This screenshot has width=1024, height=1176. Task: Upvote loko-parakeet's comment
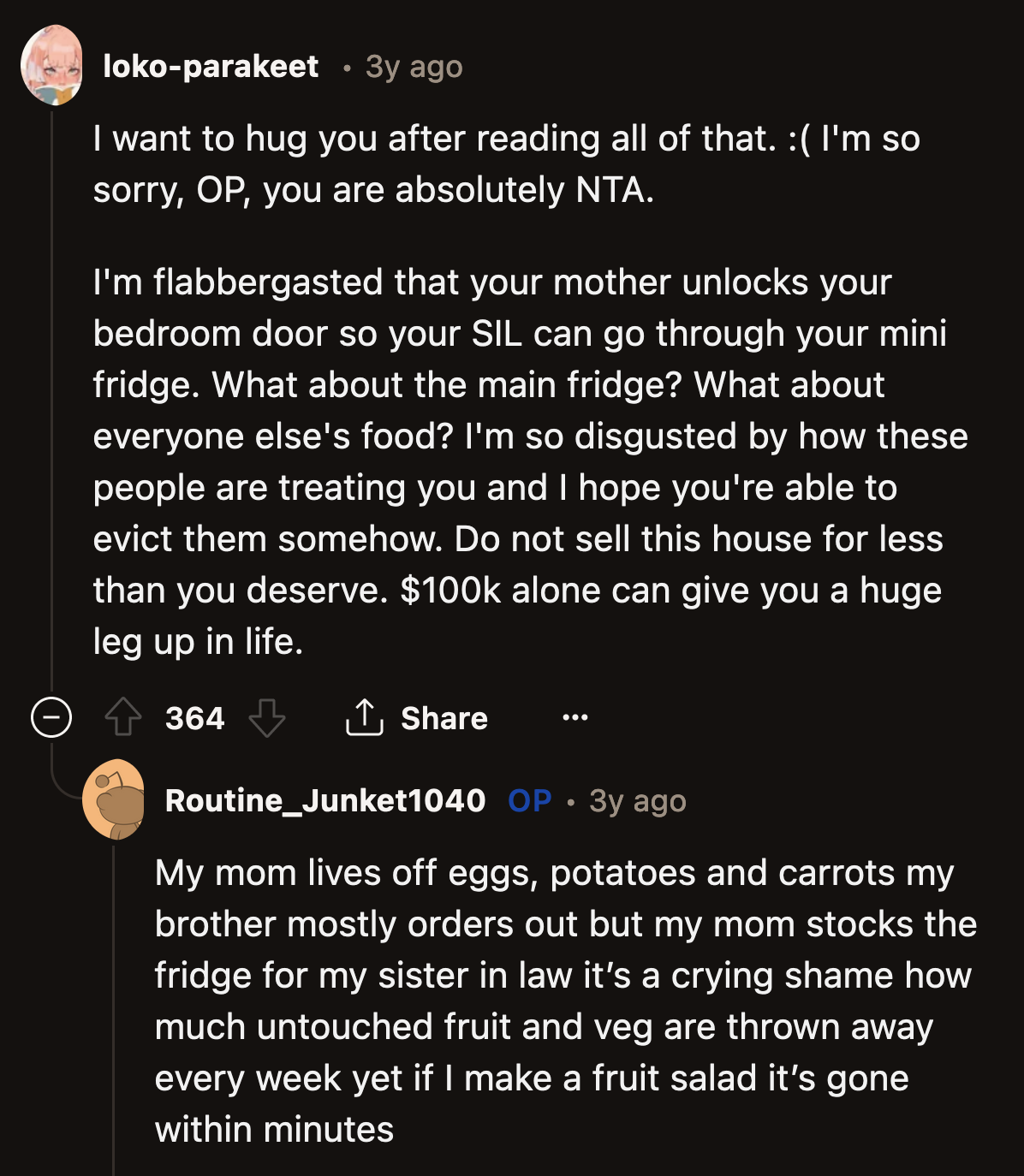click(x=123, y=717)
